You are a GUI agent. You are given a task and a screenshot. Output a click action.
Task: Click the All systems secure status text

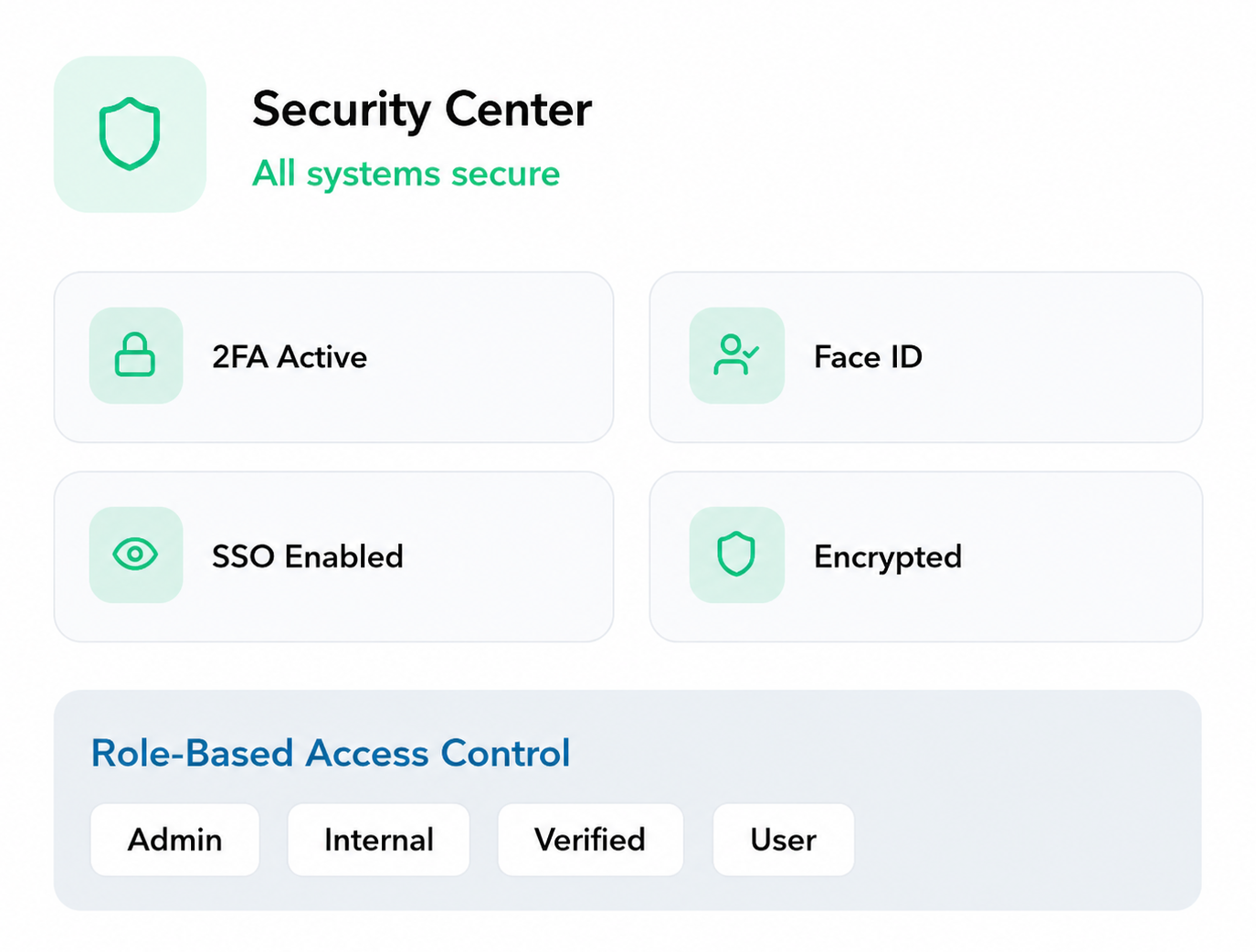click(406, 174)
